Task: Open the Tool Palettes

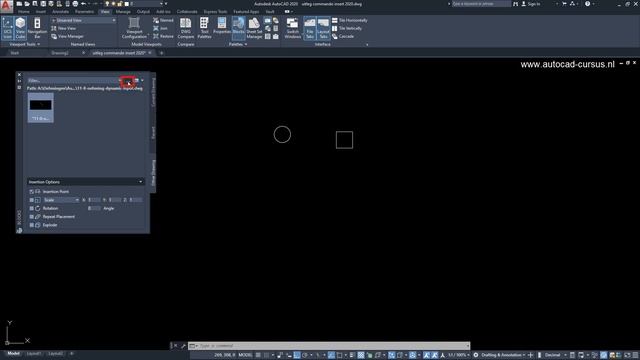Action: tap(204, 28)
